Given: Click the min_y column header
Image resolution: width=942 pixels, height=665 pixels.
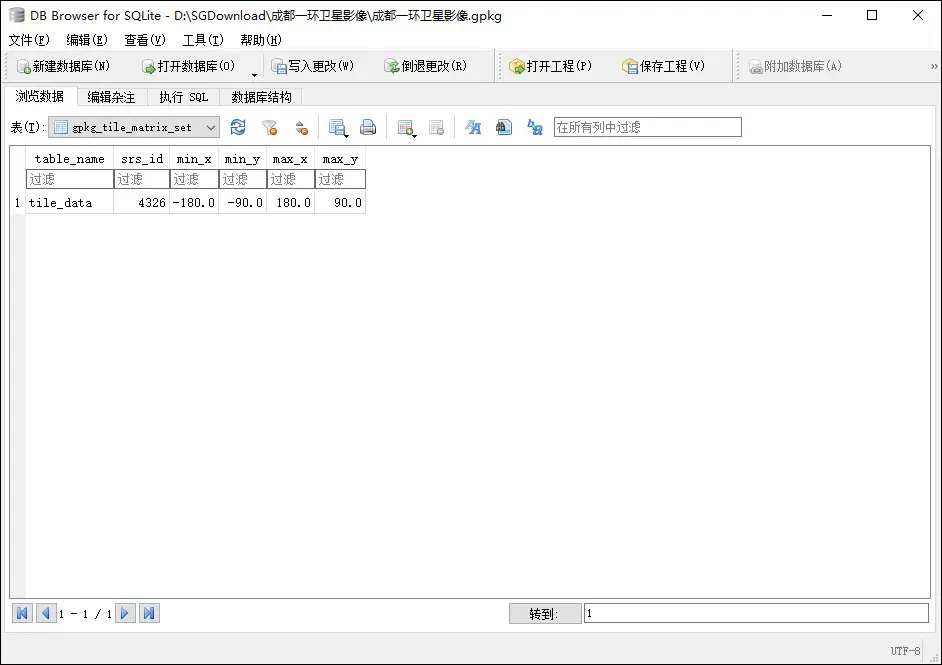Looking at the screenshot, I should (242, 159).
